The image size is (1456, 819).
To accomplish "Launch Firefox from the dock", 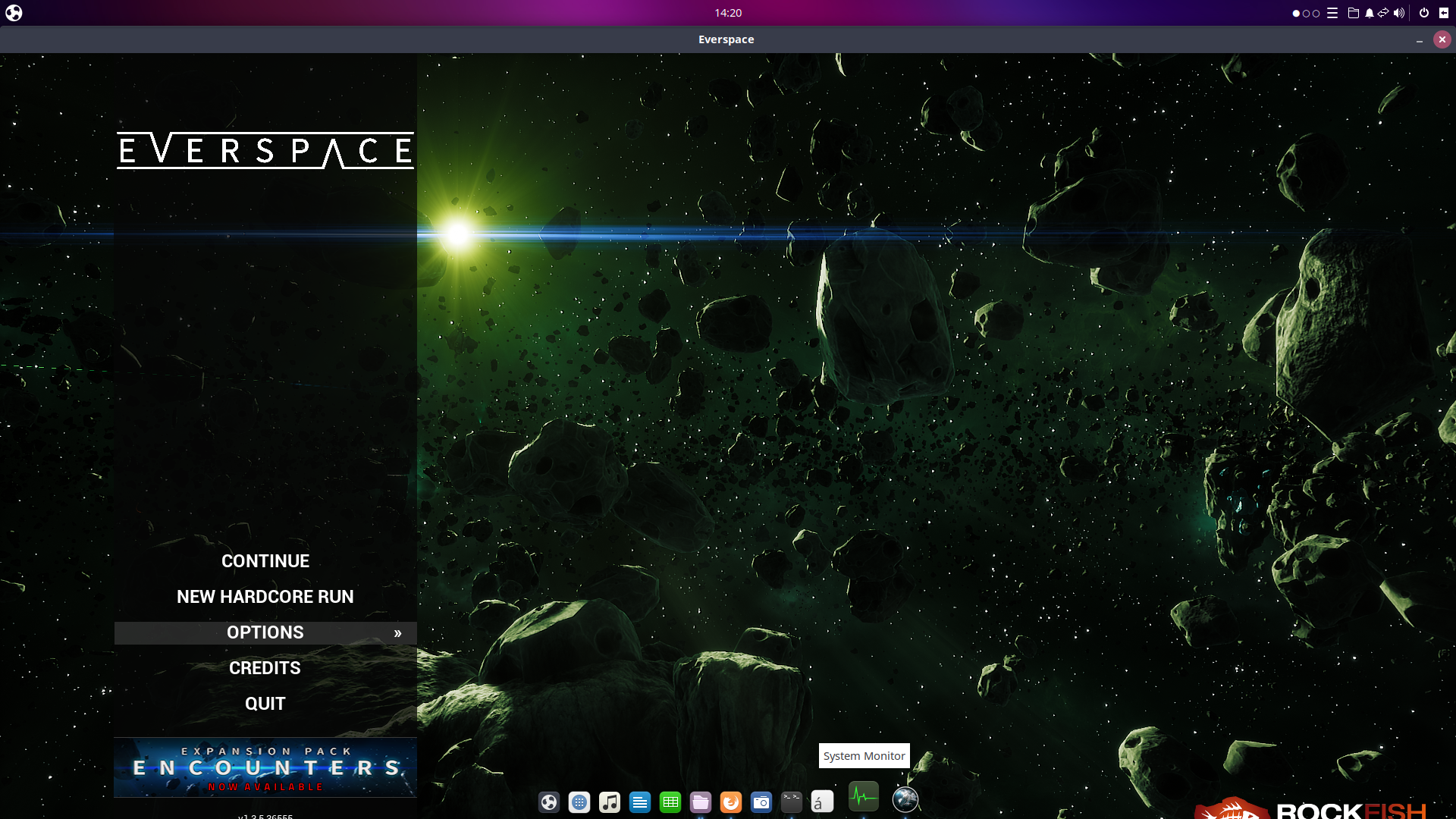I will pos(730,802).
